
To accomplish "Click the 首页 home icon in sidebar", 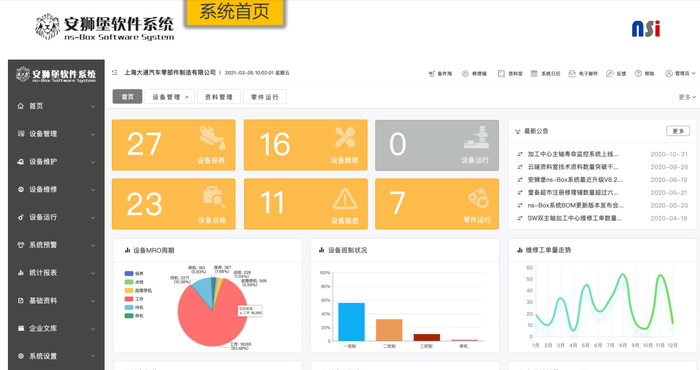I will click(21, 106).
